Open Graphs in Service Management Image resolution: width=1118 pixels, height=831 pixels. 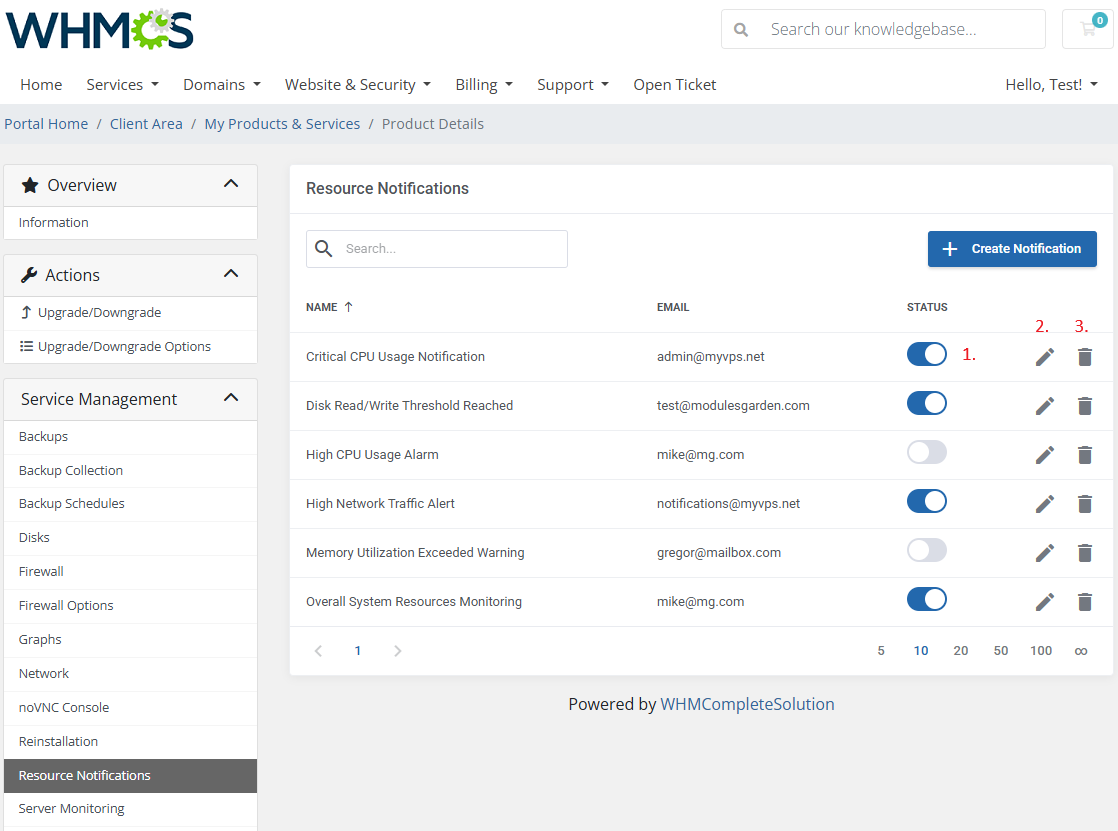pyautogui.click(x=130, y=640)
